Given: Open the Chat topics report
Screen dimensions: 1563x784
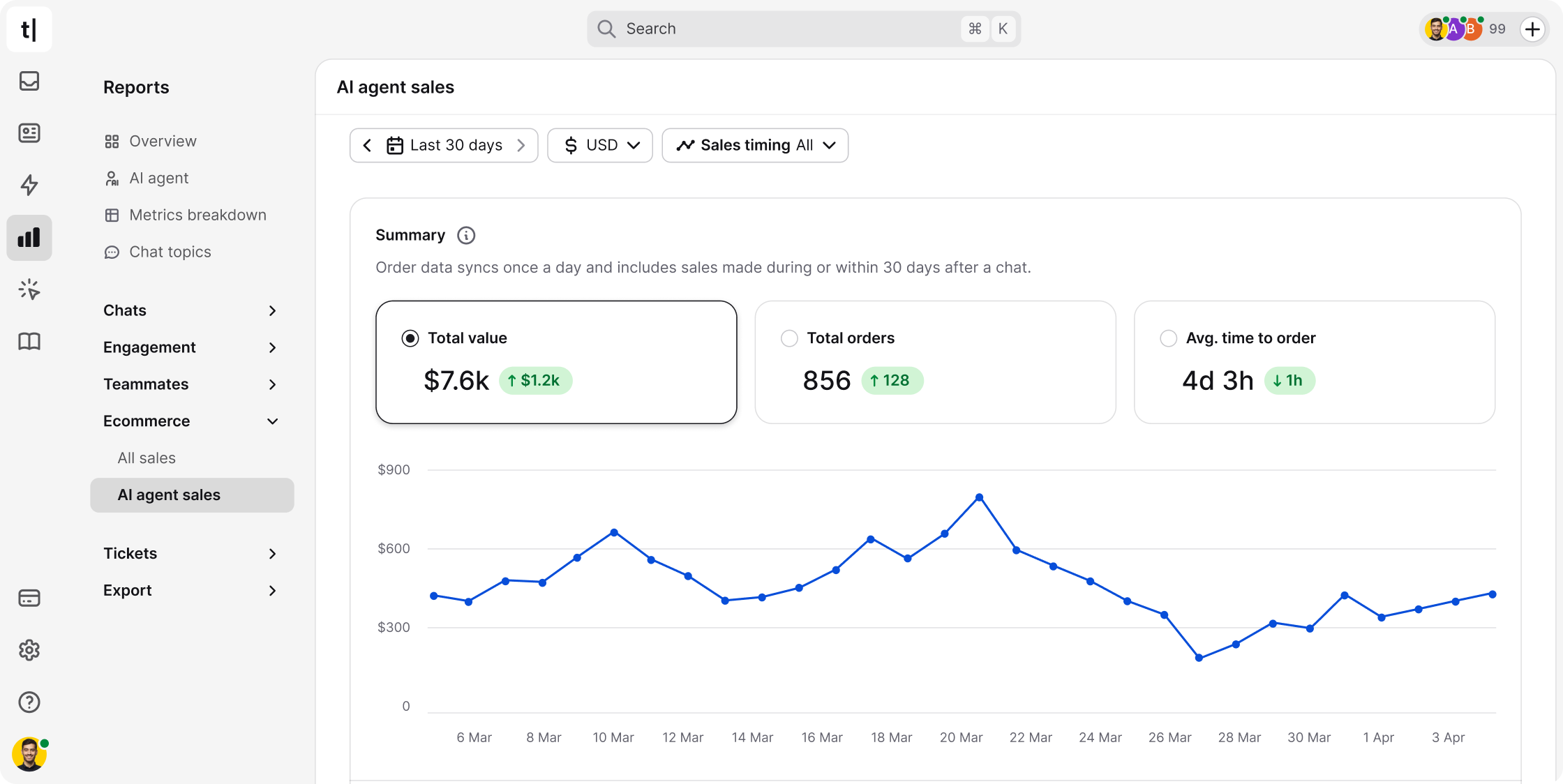Looking at the screenshot, I should click(x=170, y=252).
